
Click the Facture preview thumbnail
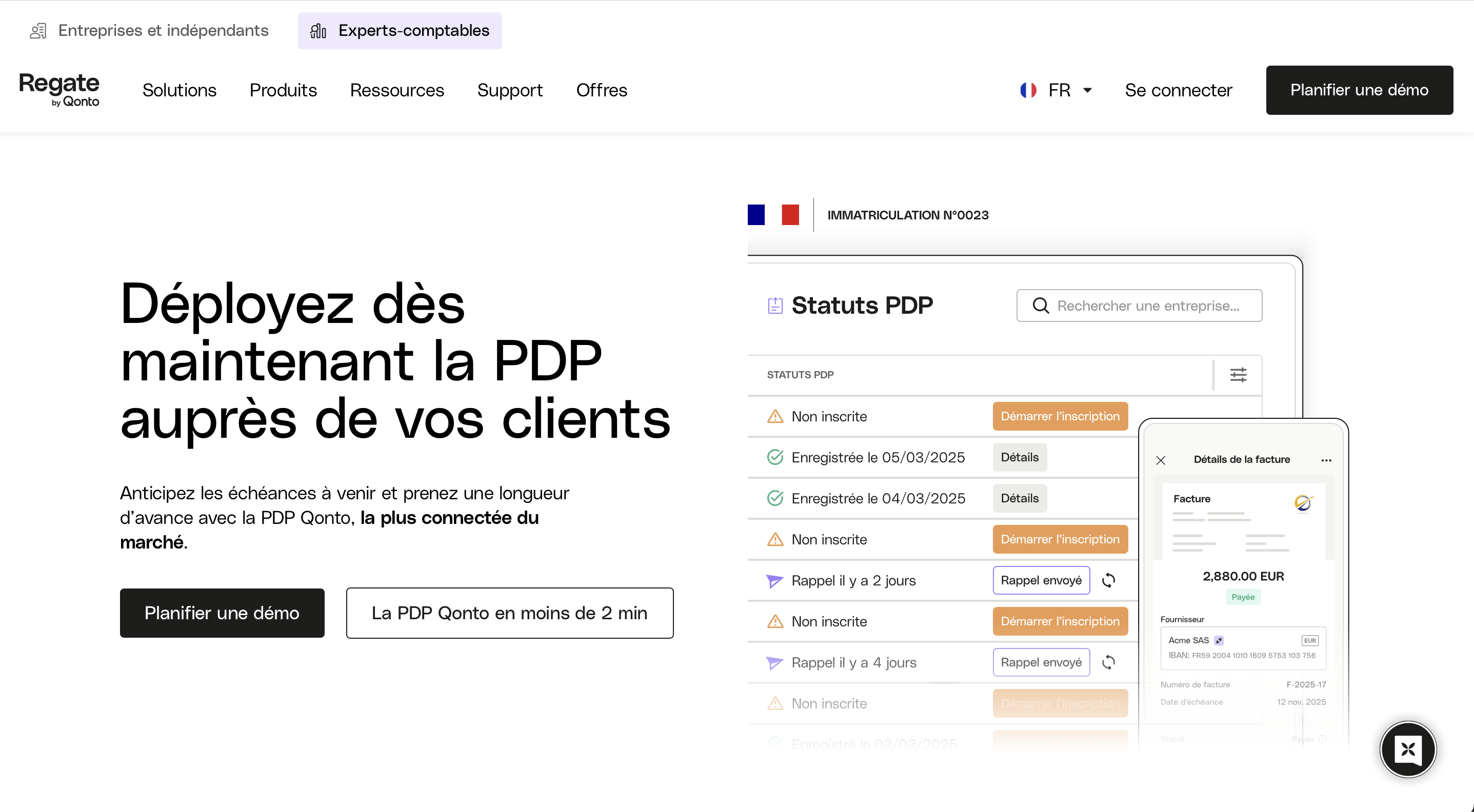1243,521
